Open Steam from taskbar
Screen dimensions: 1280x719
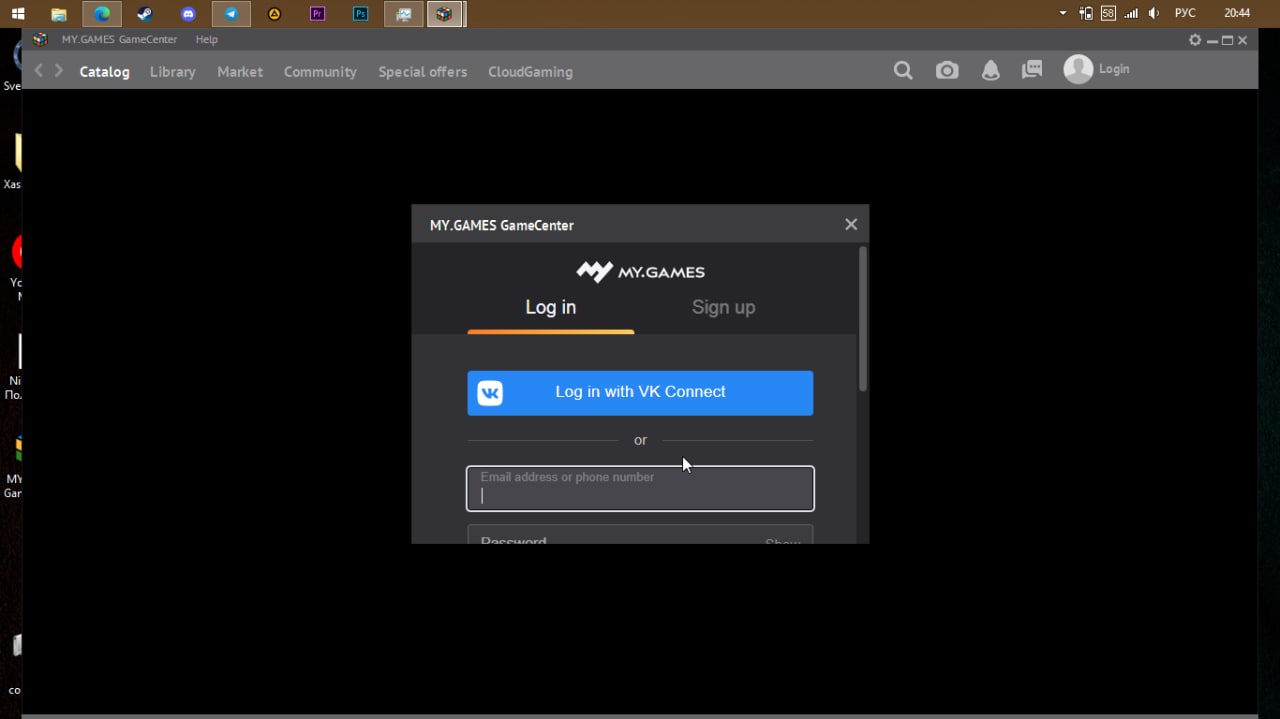tap(145, 14)
